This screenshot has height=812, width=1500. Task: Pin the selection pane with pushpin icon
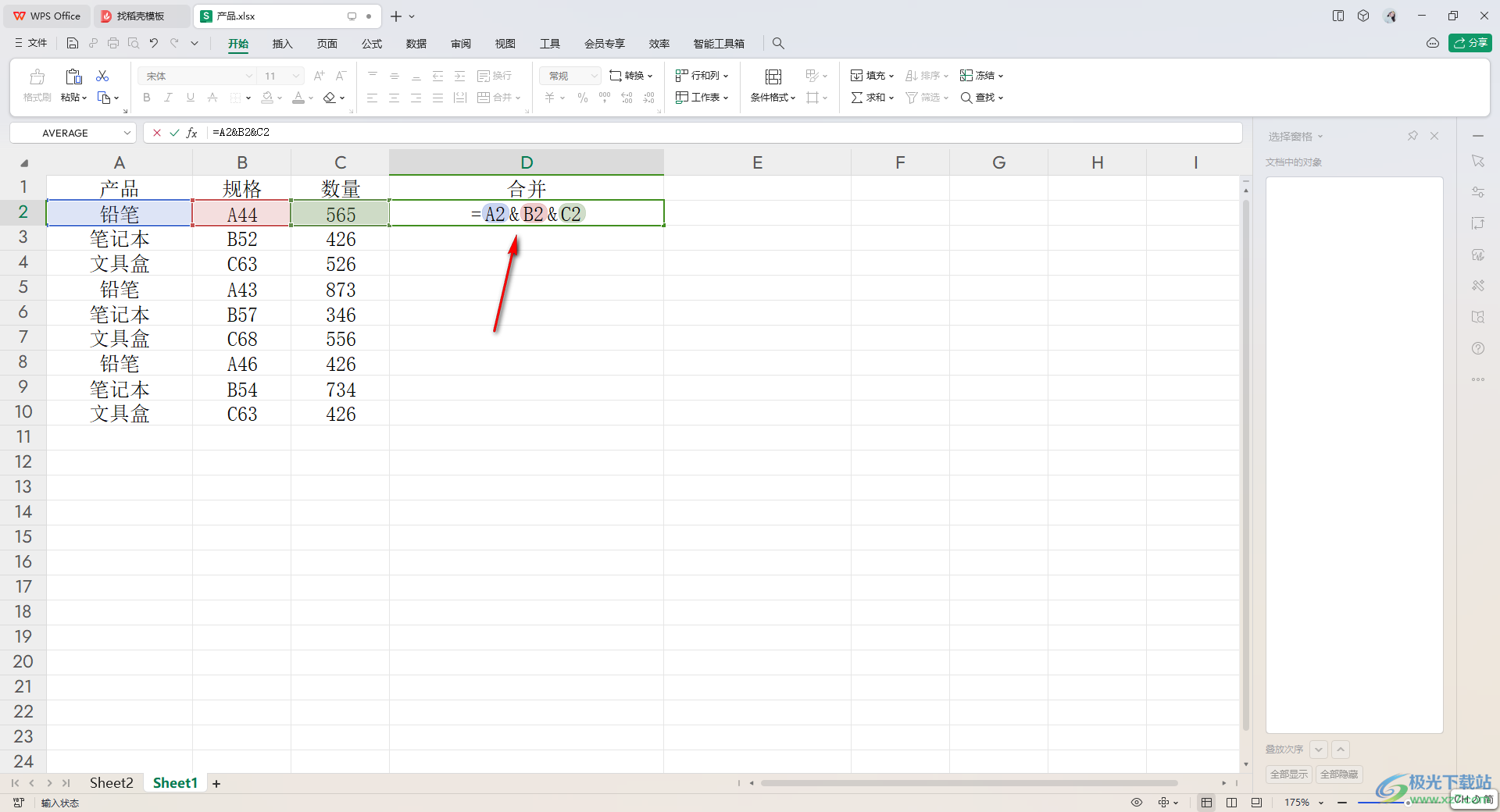1412,136
